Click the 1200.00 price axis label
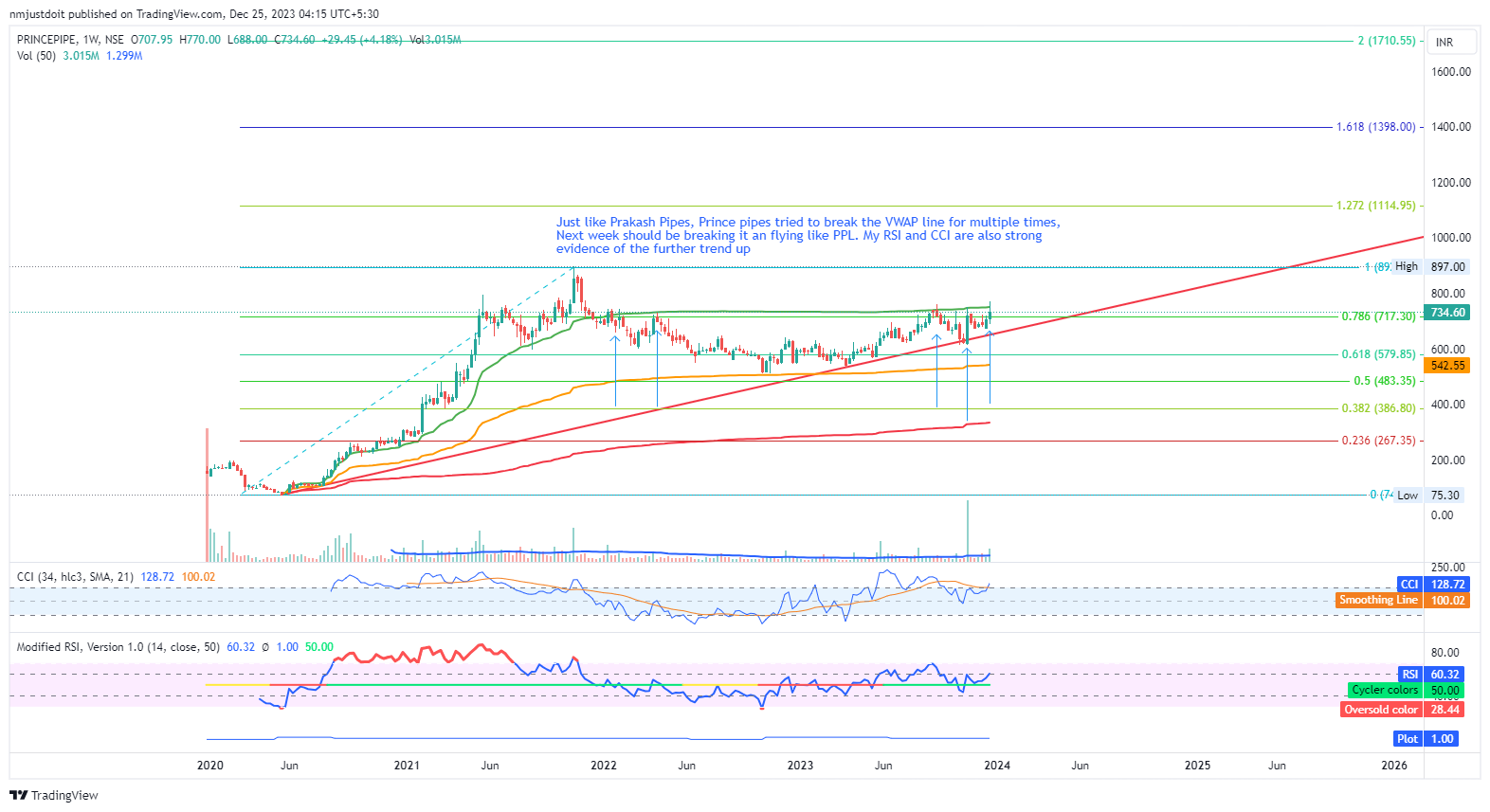 (x=1450, y=183)
